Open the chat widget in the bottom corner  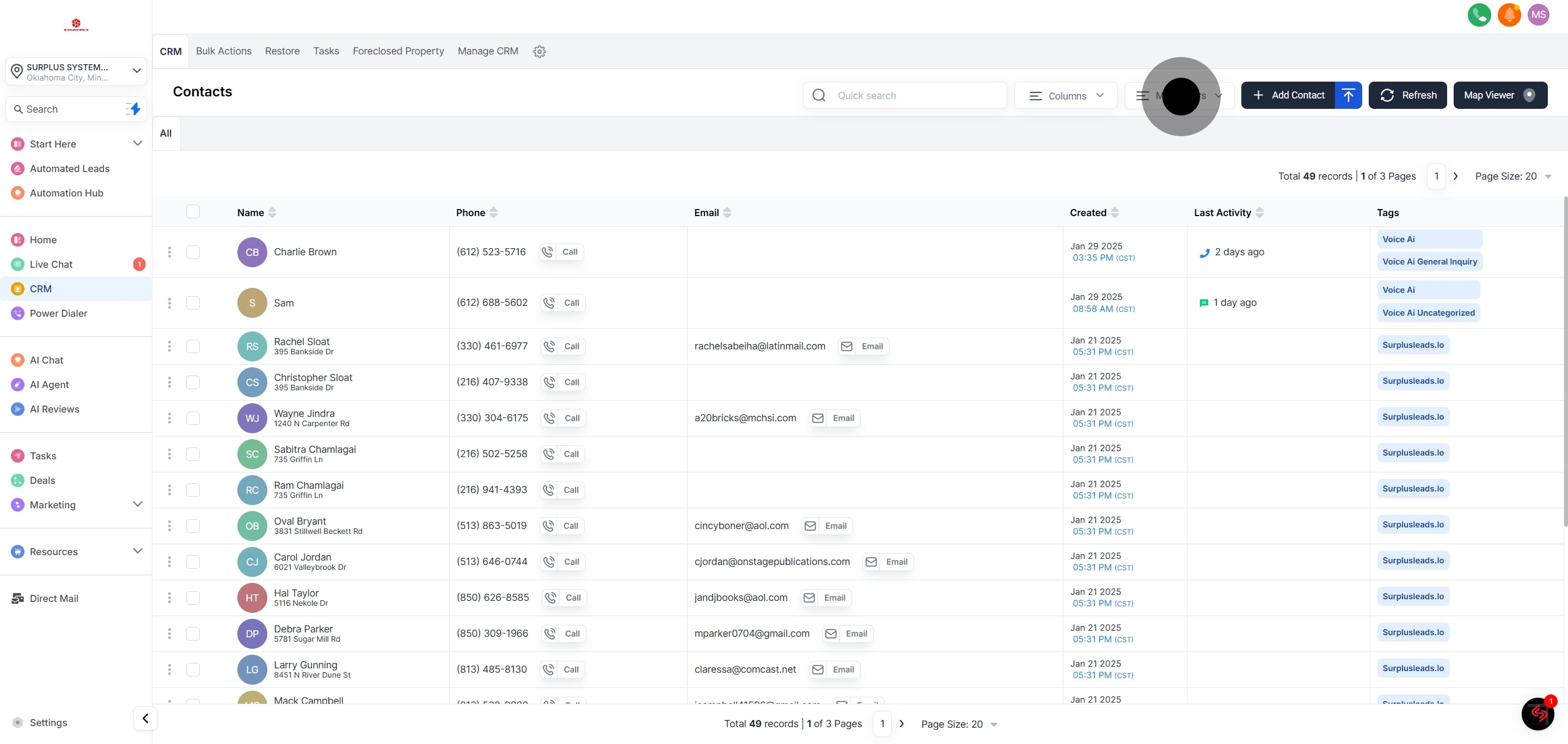(1538, 714)
